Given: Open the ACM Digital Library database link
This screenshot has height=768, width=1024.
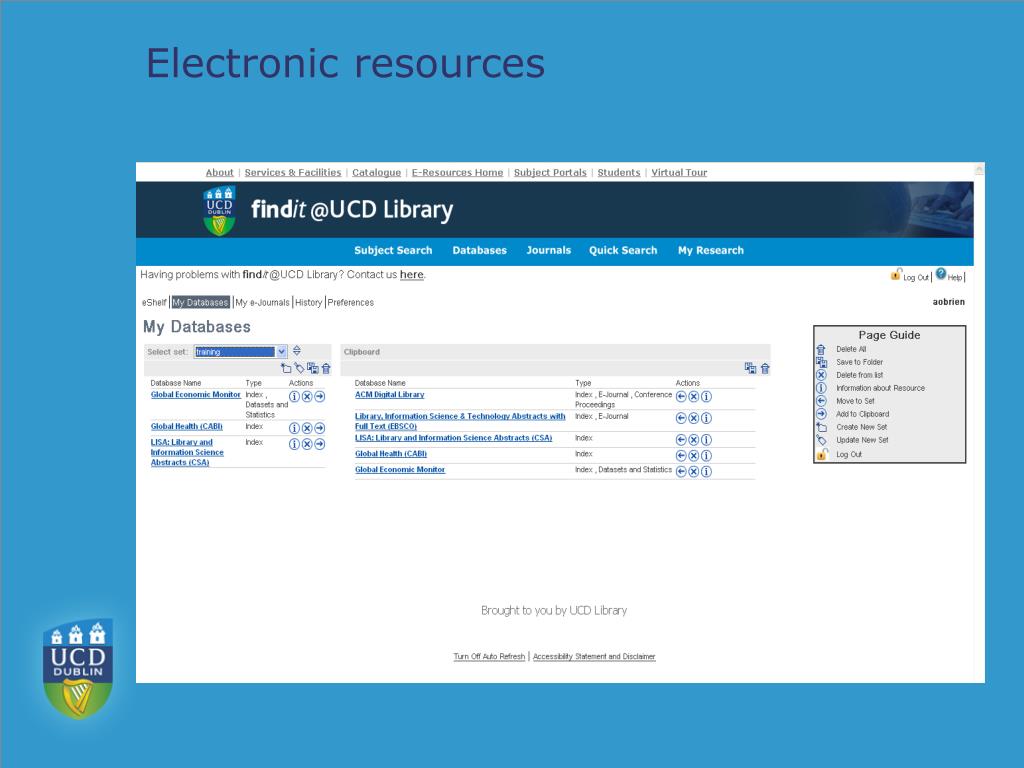Looking at the screenshot, I should coord(389,394).
